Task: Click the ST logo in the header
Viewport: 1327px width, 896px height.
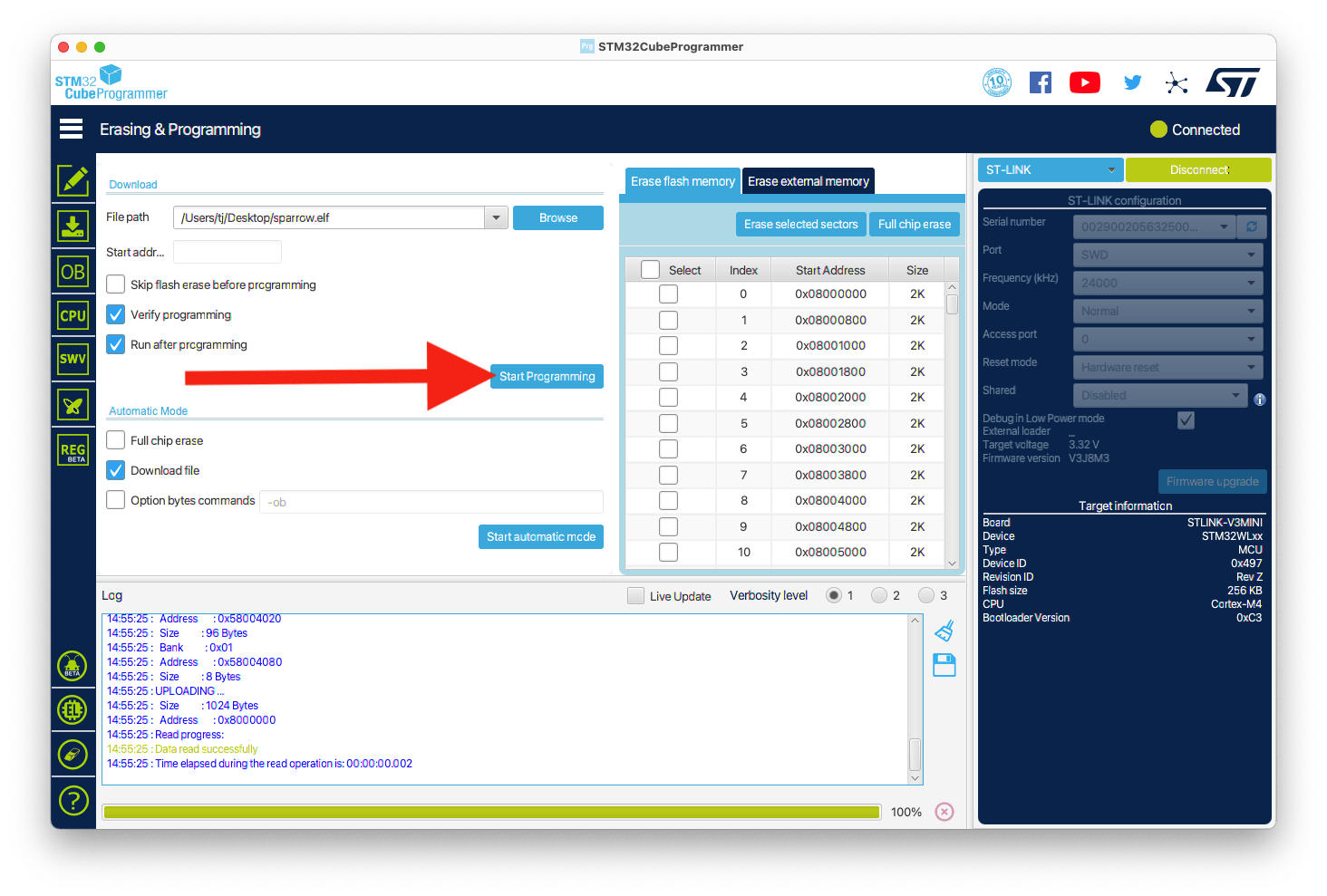Action: click(x=1233, y=82)
